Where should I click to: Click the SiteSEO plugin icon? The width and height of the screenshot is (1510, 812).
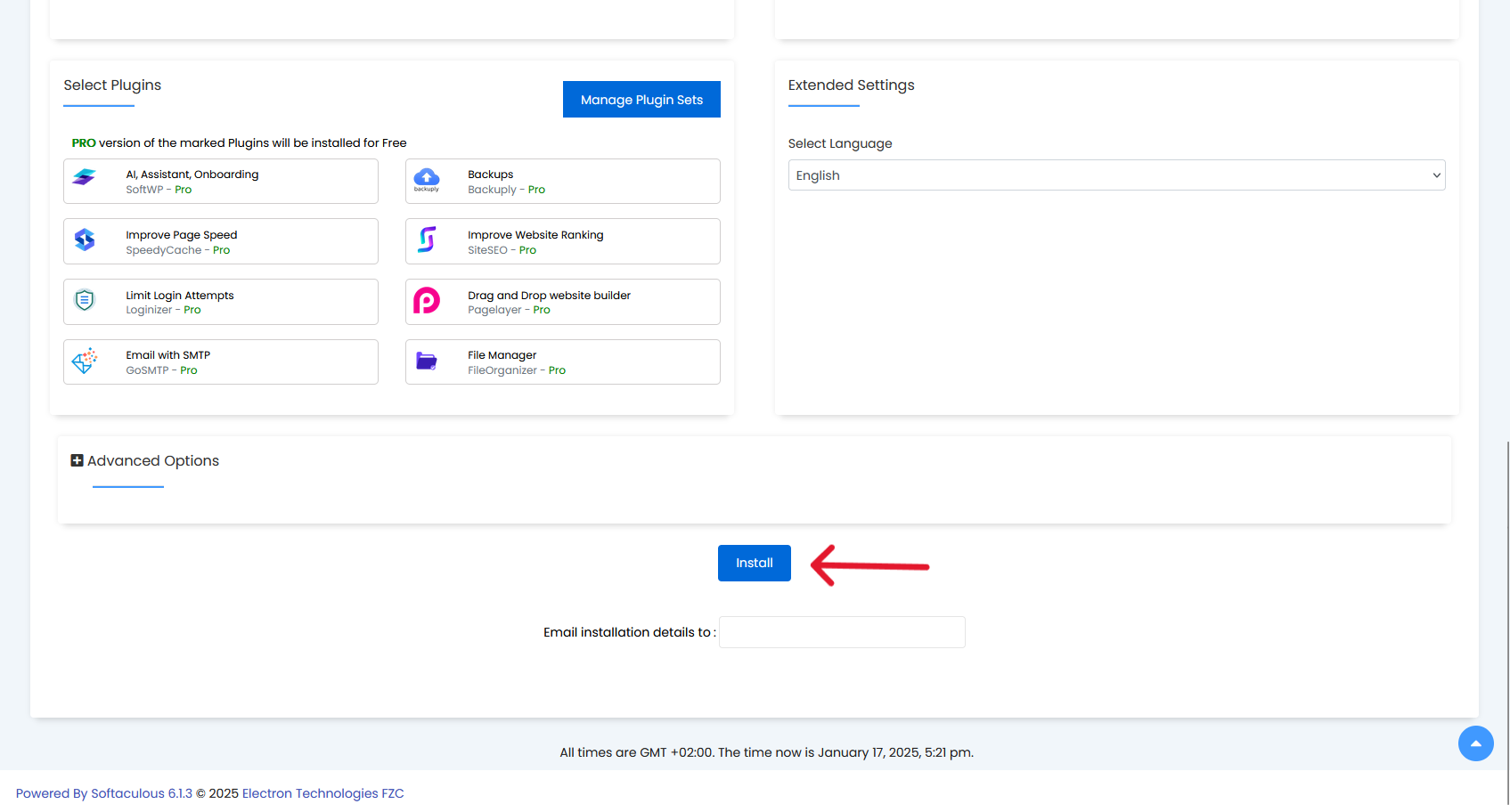pos(427,240)
